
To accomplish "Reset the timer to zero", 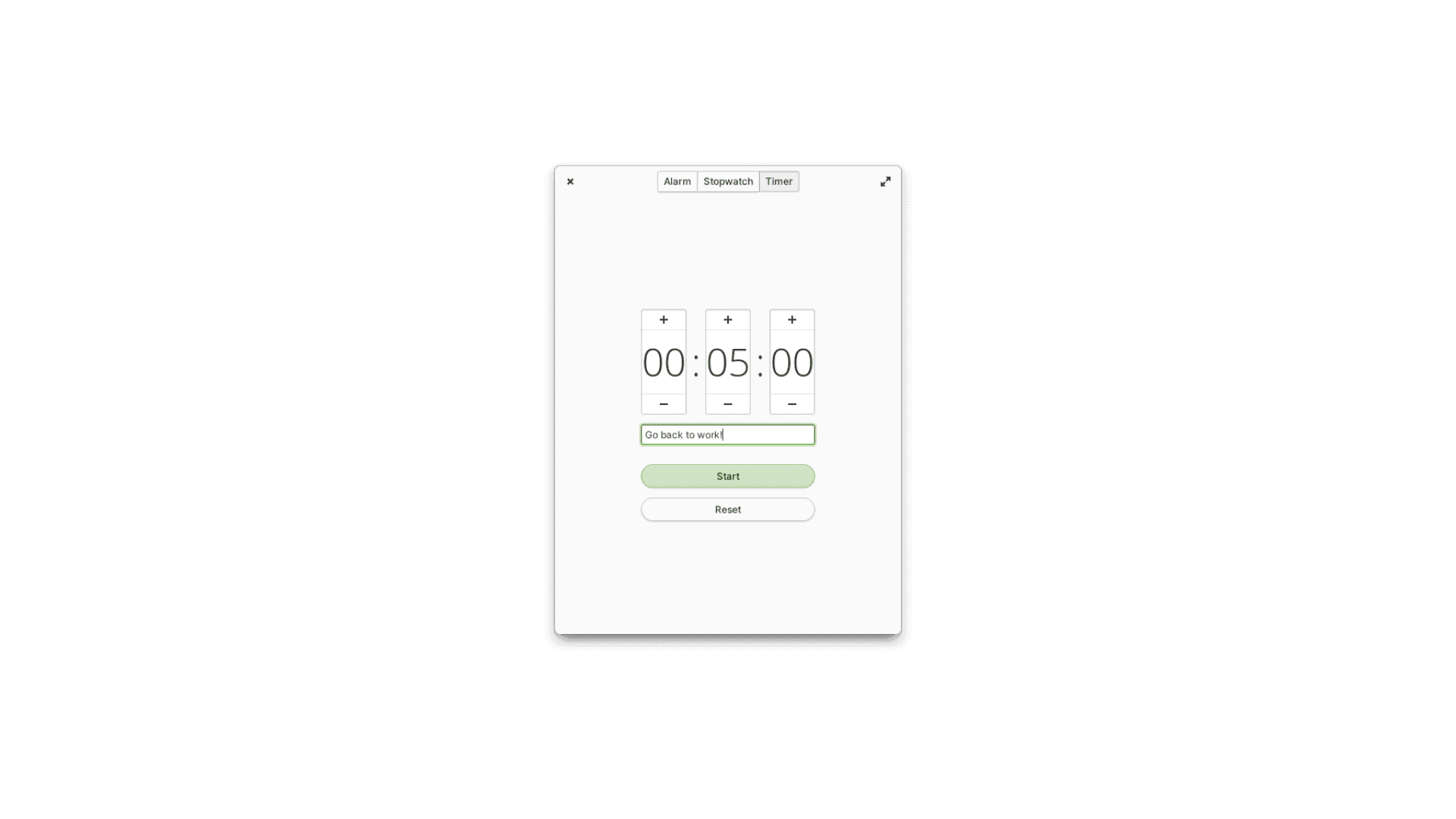I will [728, 509].
